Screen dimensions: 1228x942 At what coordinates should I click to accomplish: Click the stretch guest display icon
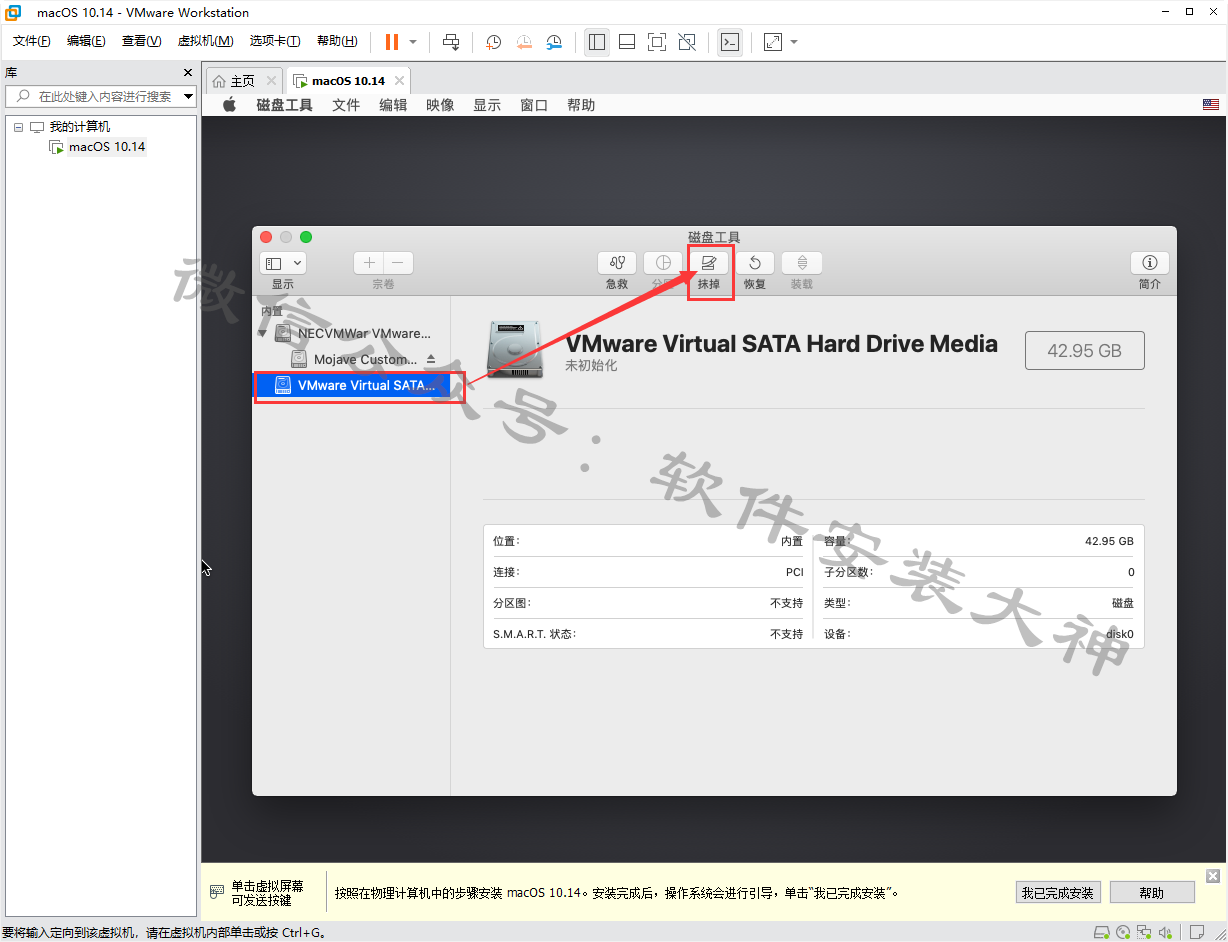tap(773, 42)
